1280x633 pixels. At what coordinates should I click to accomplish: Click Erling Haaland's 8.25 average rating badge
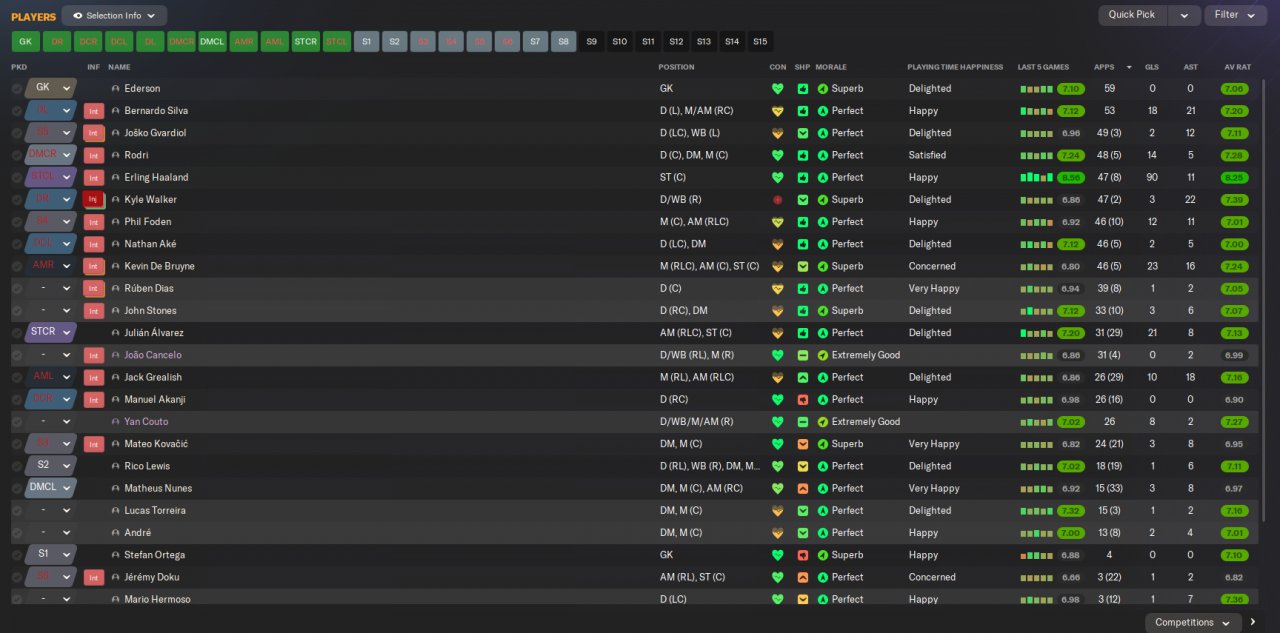click(1234, 178)
